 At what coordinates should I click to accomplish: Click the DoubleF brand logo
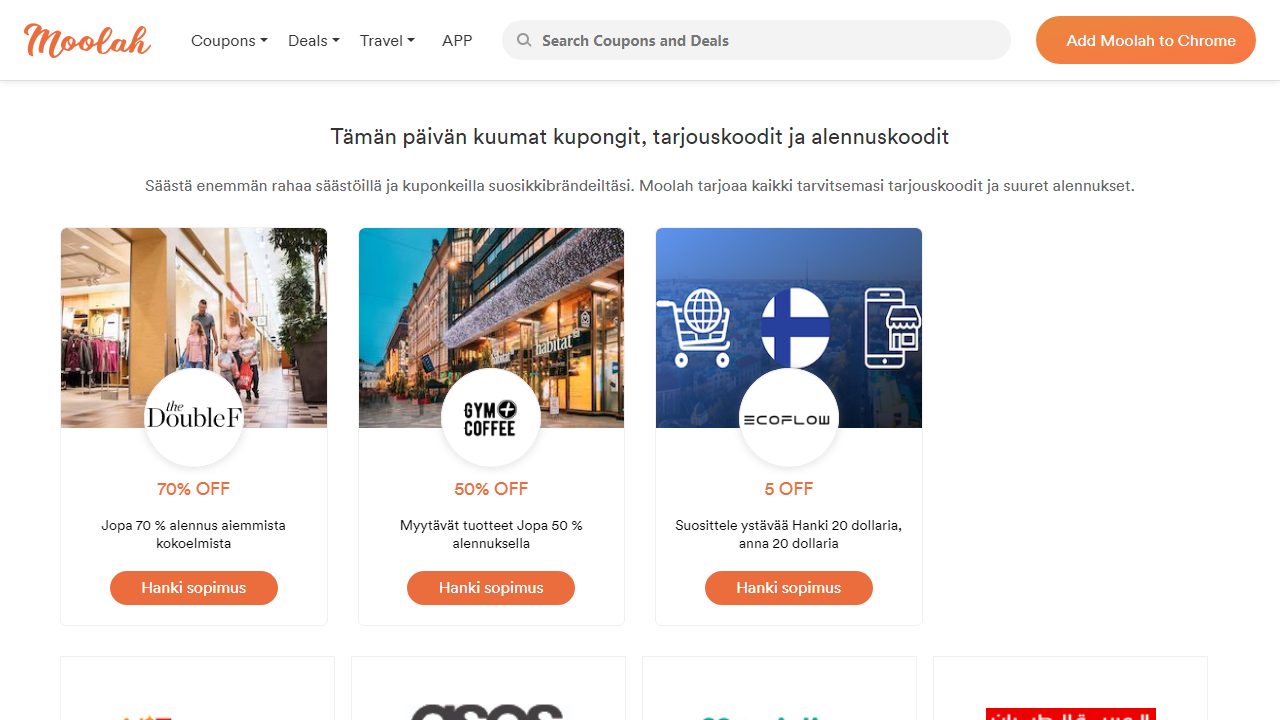coord(194,417)
